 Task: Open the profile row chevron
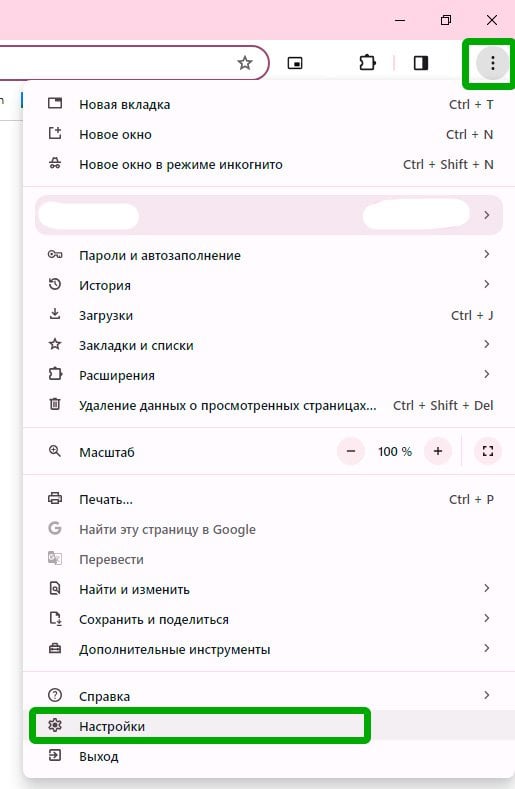tap(486, 215)
